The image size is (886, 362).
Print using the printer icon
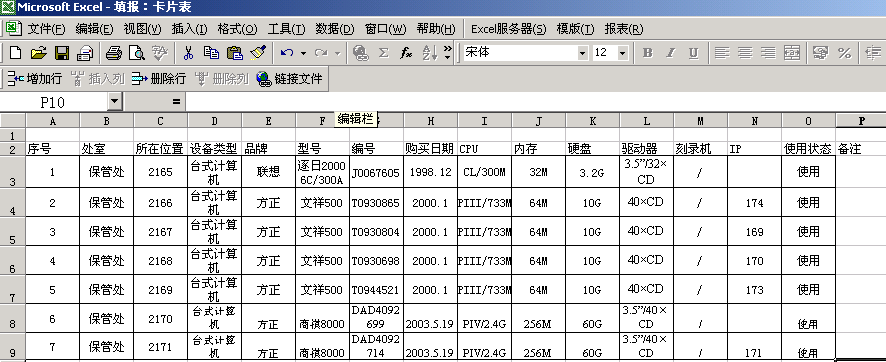click(114, 53)
